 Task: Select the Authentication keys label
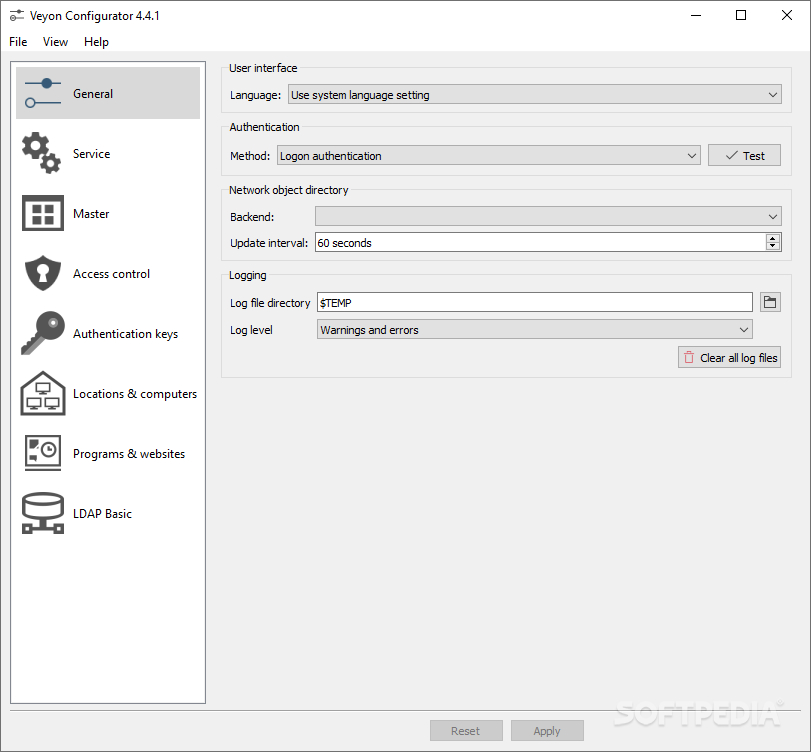pos(125,334)
